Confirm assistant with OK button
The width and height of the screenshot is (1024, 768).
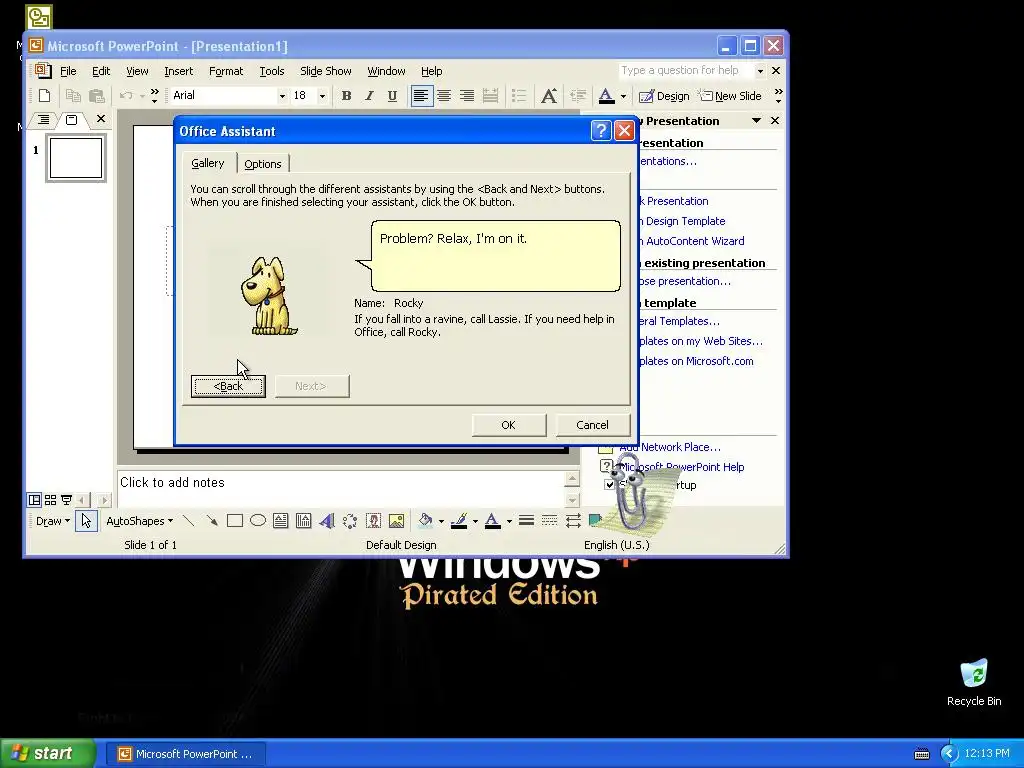click(509, 425)
